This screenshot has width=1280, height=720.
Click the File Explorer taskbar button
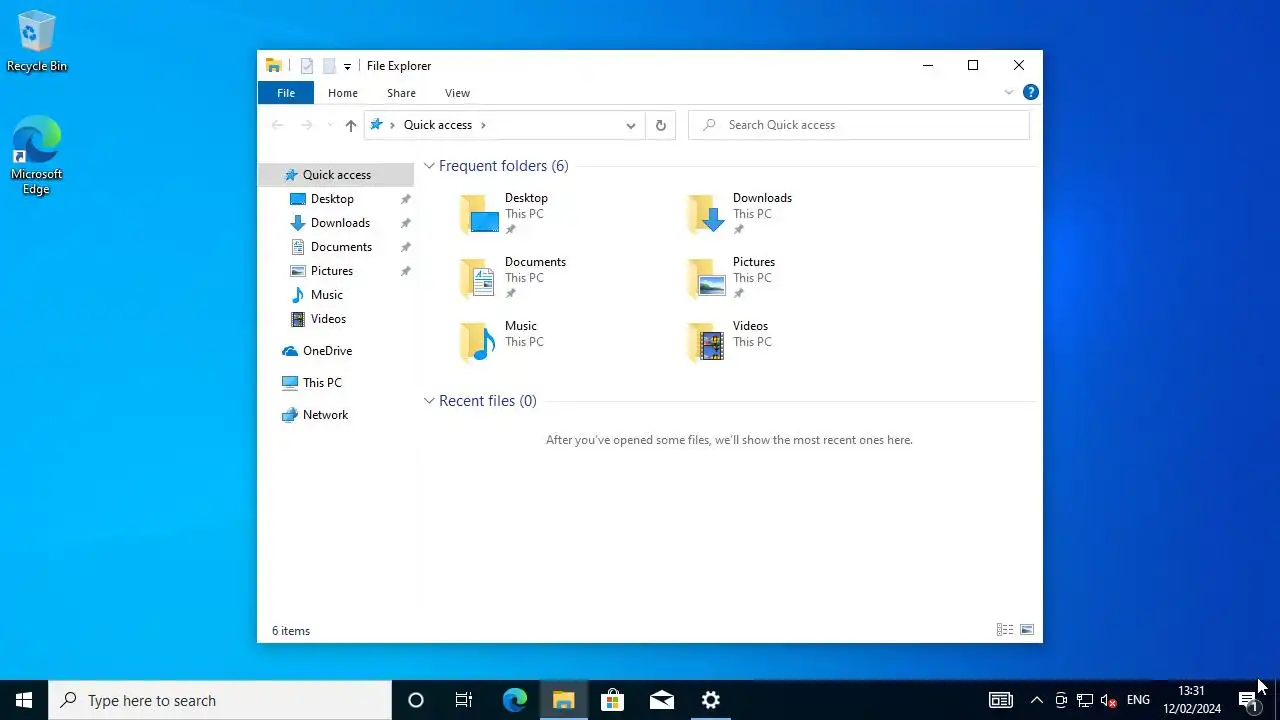pos(563,700)
